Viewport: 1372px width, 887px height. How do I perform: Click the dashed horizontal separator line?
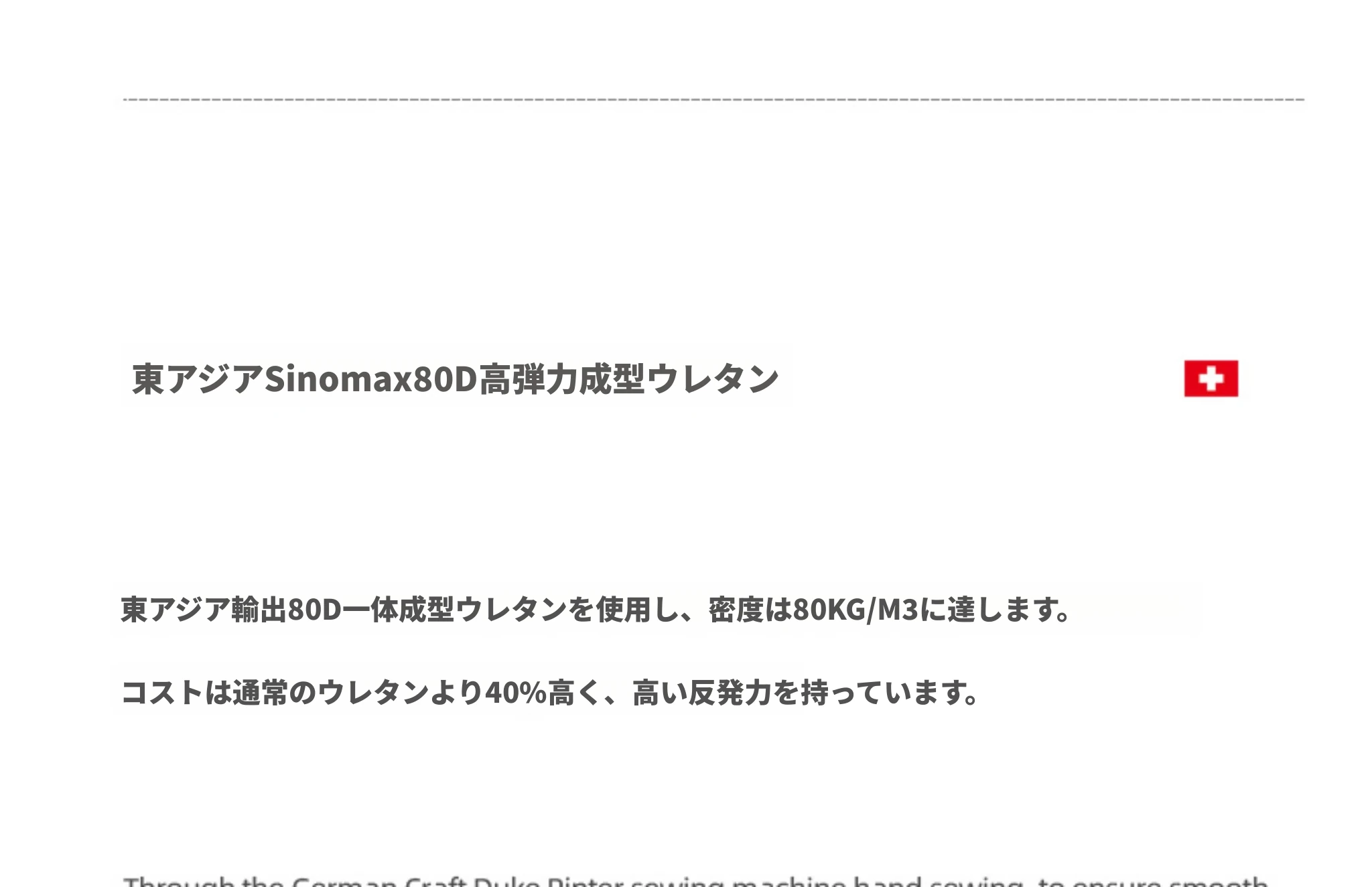point(713,99)
